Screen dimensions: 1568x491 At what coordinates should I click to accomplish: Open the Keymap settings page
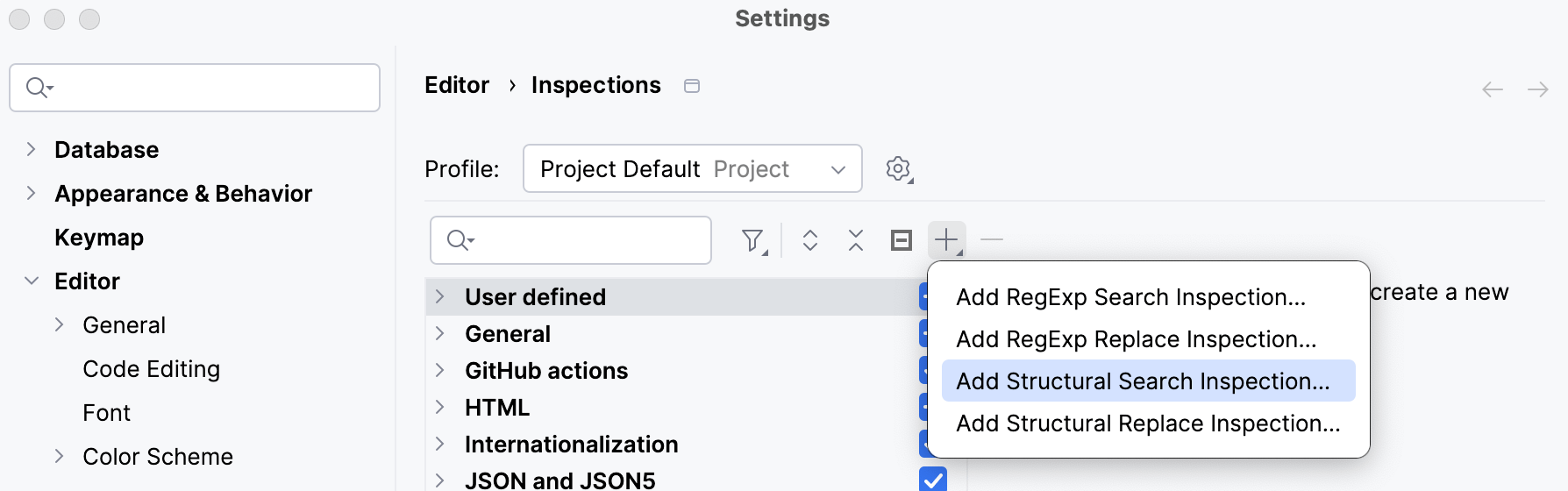coord(99,238)
